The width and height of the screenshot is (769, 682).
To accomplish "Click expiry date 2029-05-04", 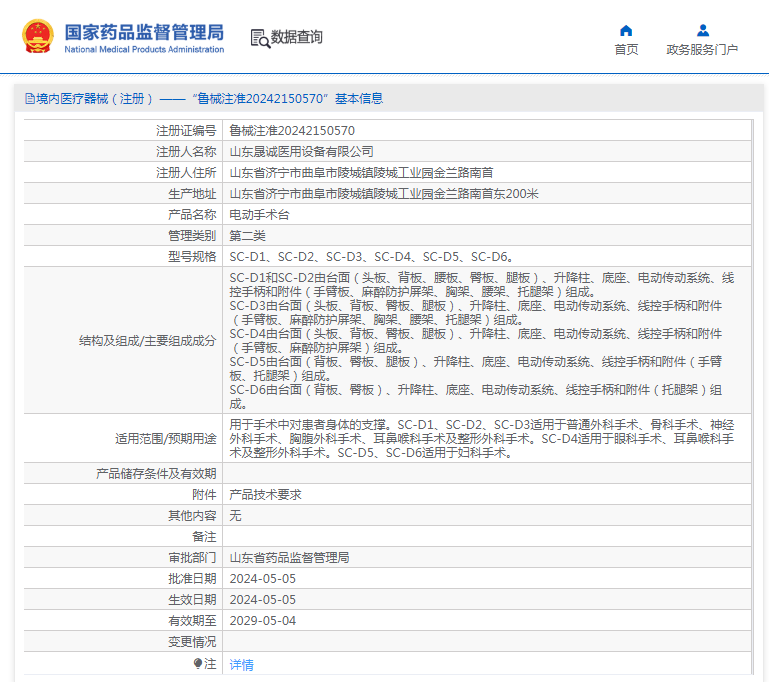I will pos(262,621).
